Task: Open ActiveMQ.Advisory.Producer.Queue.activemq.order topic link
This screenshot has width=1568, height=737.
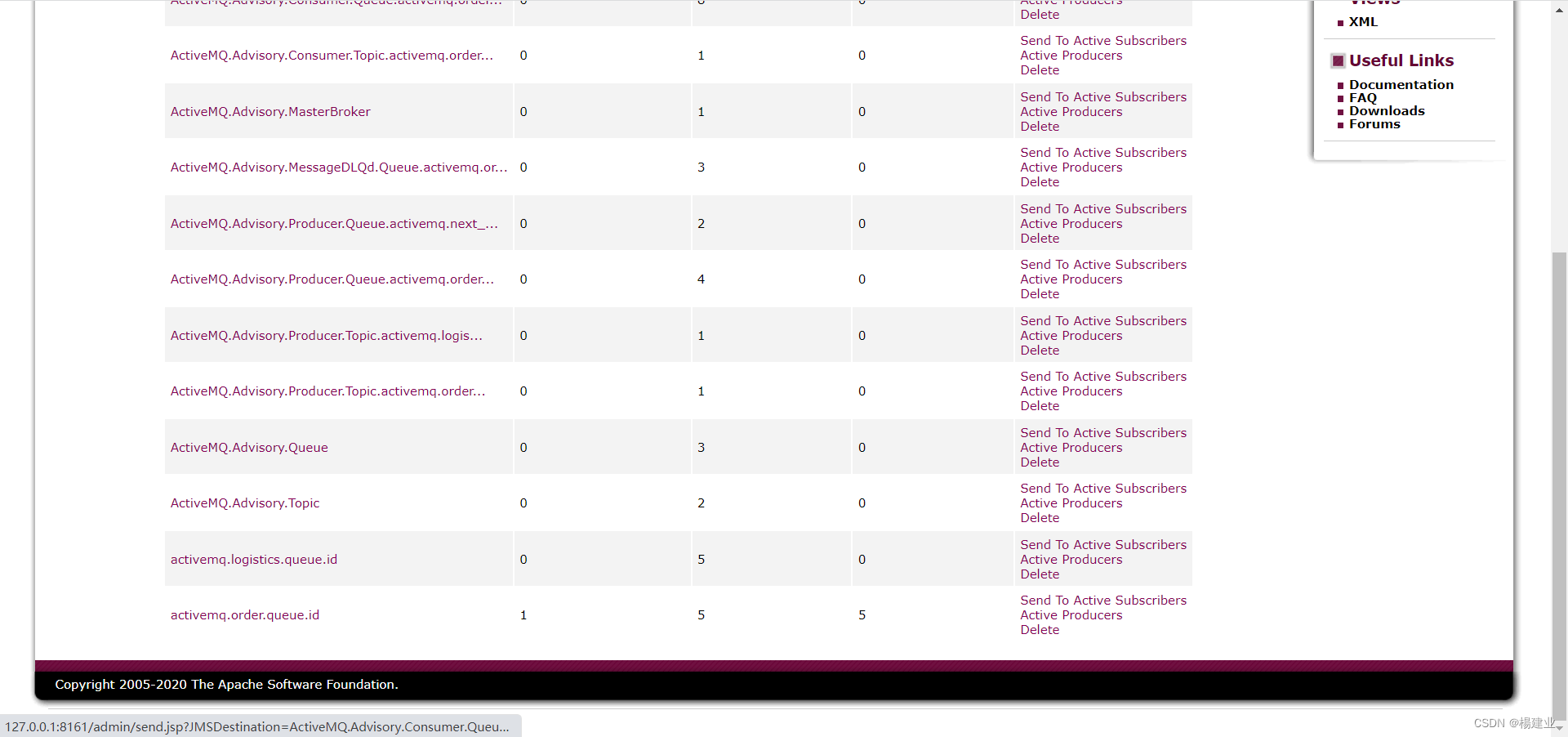Action: pyautogui.click(x=332, y=279)
